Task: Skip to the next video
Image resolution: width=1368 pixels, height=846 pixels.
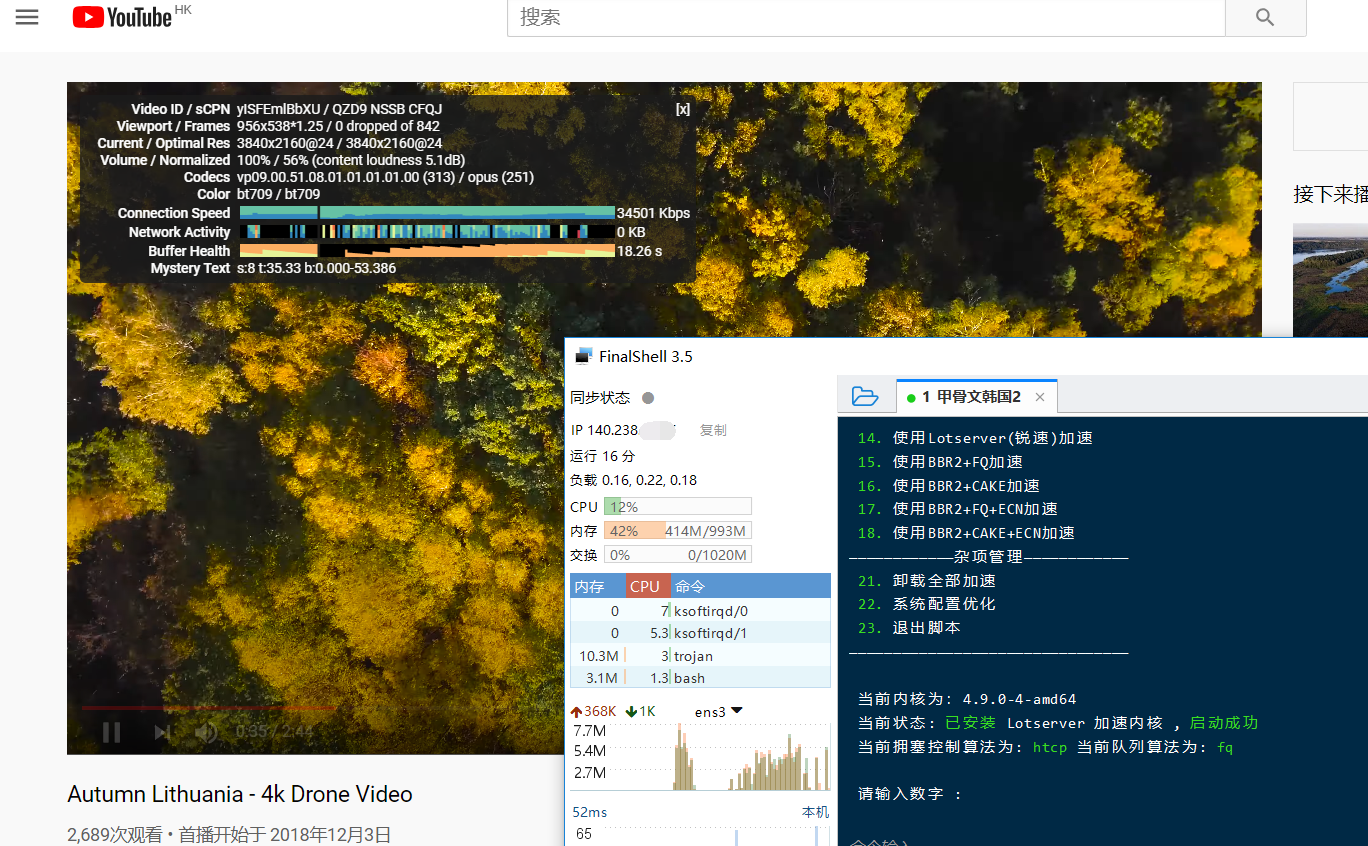Action: [161, 732]
